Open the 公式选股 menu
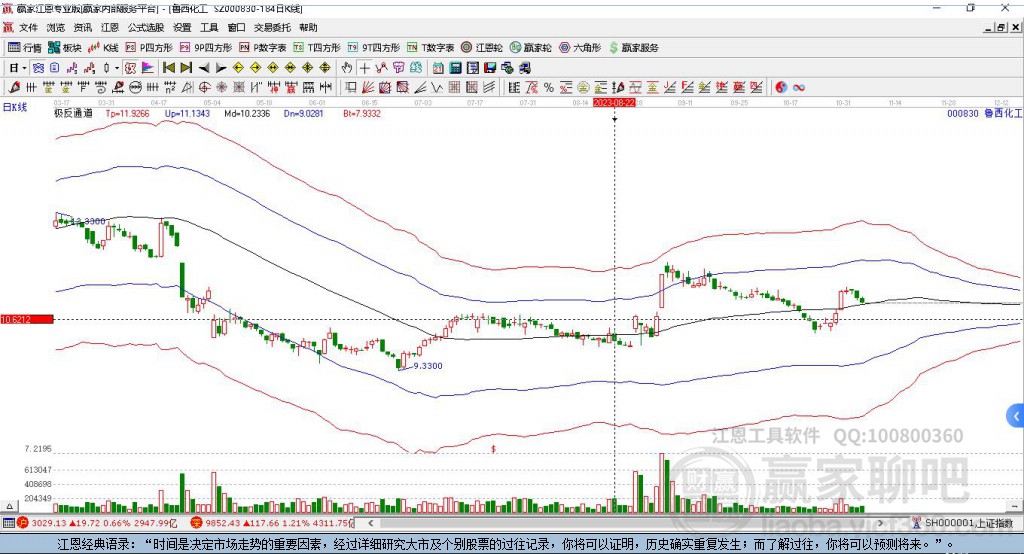The width and height of the screenshot is (1024, 554). point(146,27)
